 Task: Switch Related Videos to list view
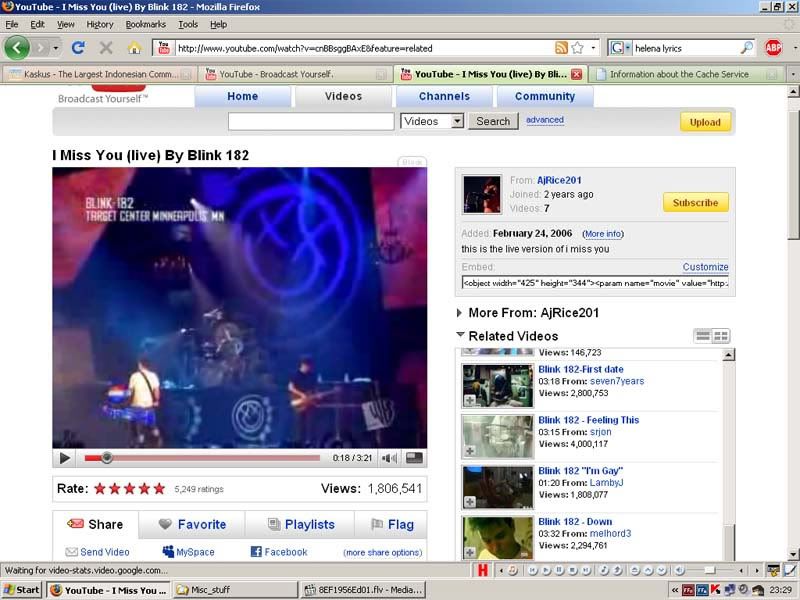(703, 336)
